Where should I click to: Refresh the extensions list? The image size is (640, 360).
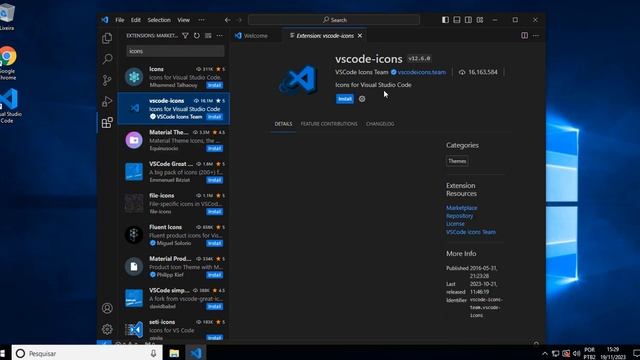[197, 36]
